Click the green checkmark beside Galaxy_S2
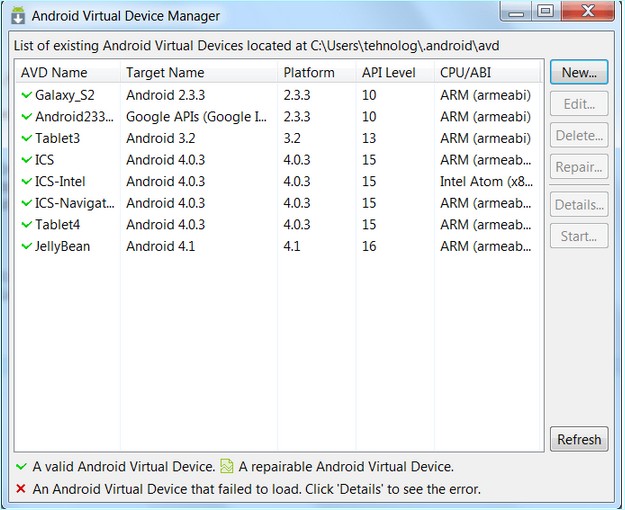625x510 pixels. click(x=26, y=95)
